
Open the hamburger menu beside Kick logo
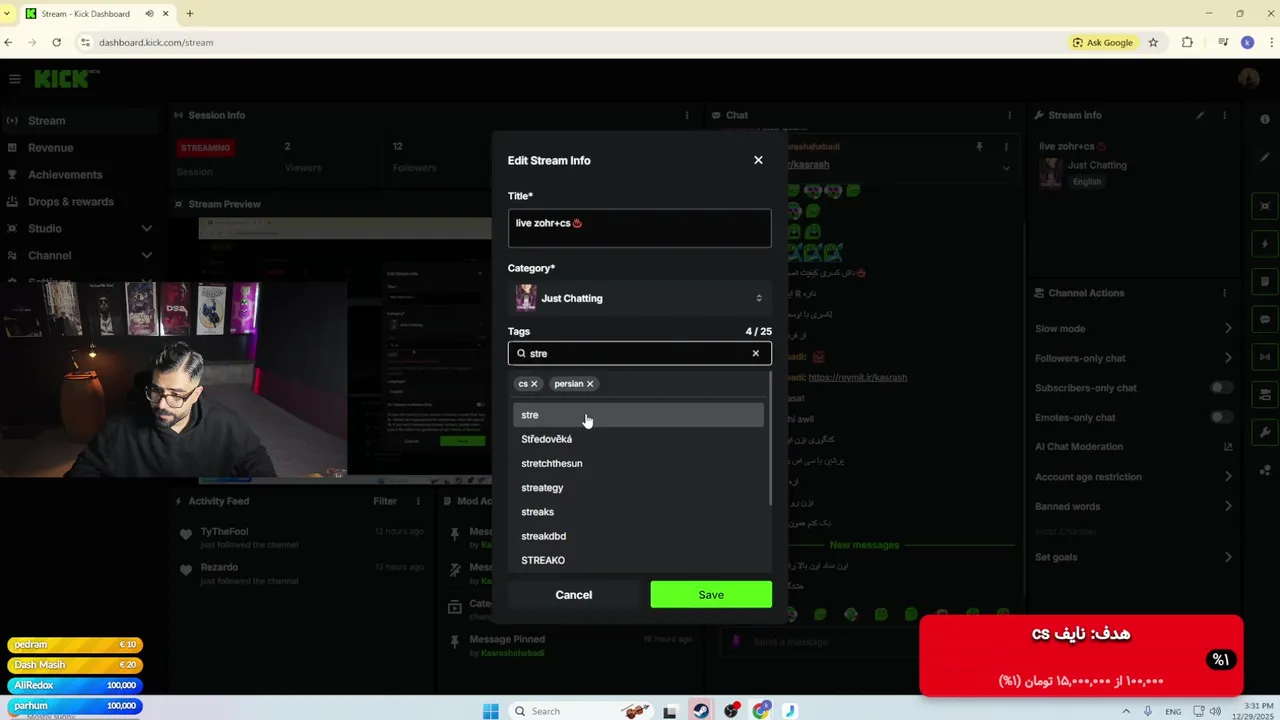[14, 79]
